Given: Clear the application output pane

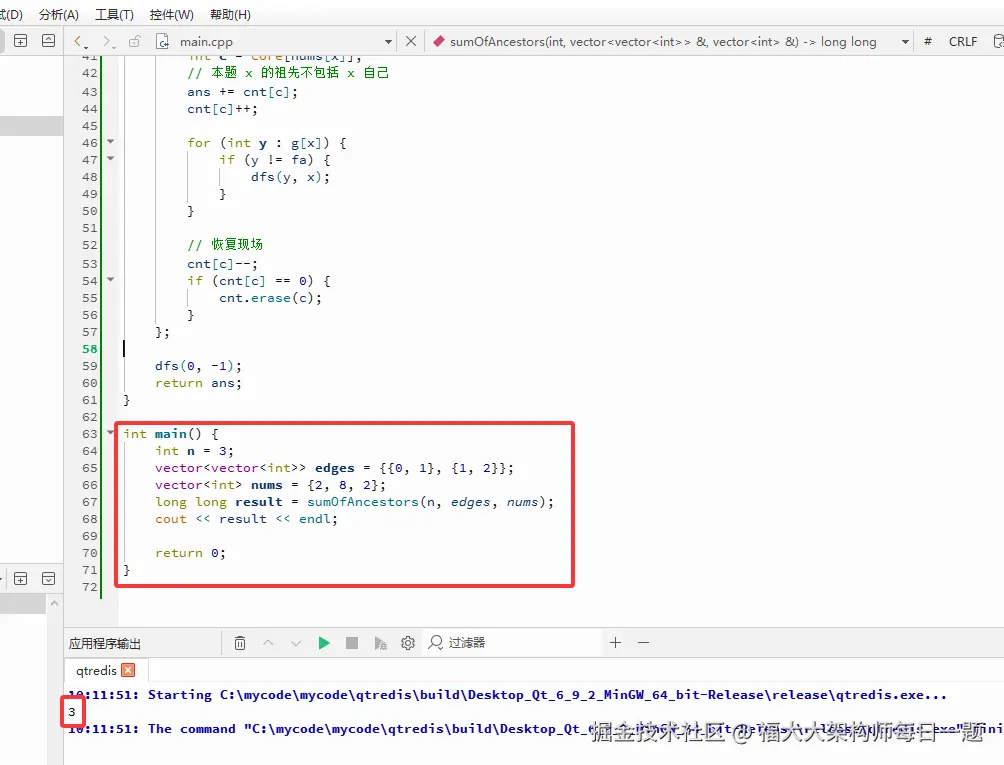Looking at the screenshot, I should pos(239,643).
